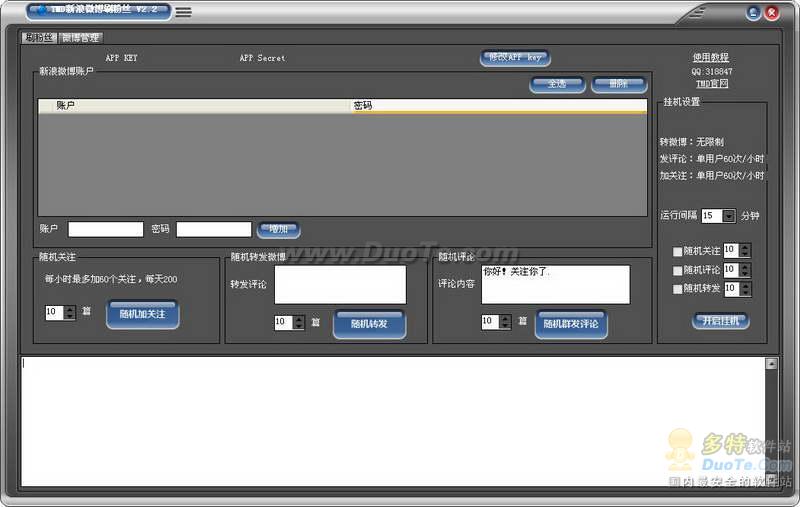Click the APP KEY label
Viewport: 800px width, 507px height.
(x=121, y=58)
